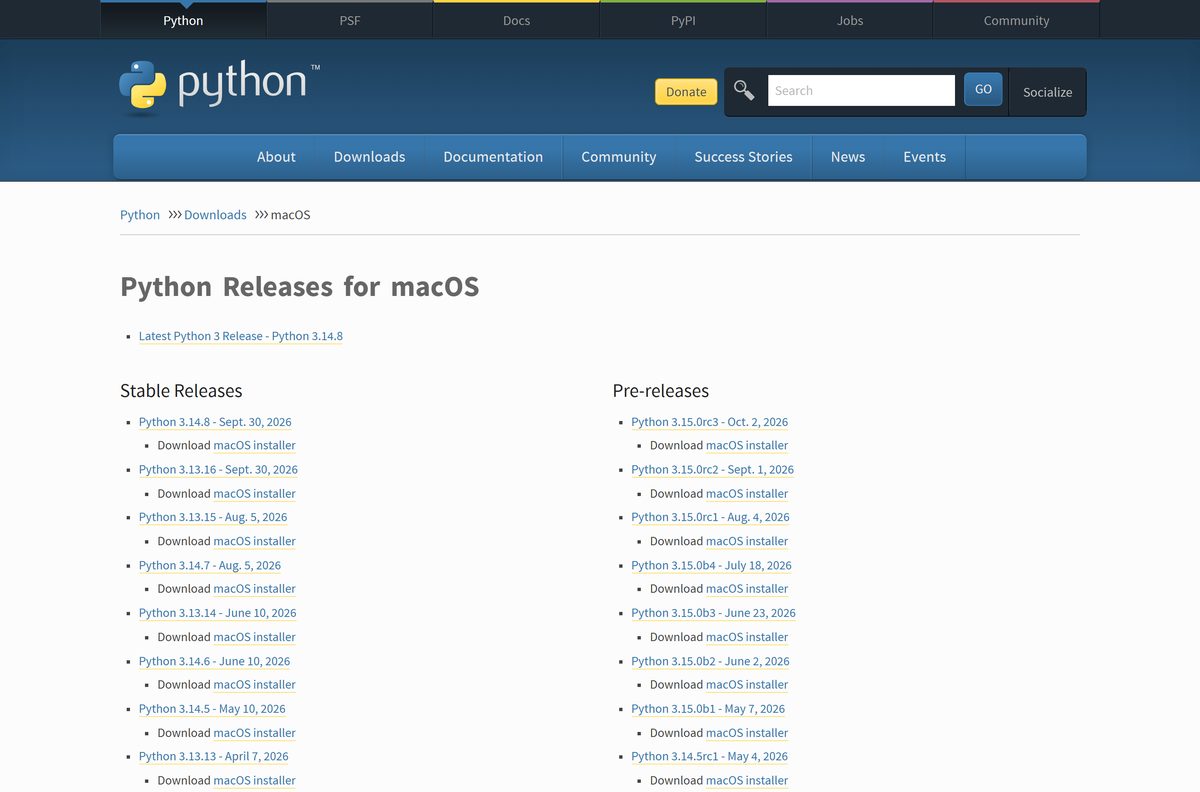
Task: Download macOS installer for Python 3.13.16
Action: [x=254, y=494]
